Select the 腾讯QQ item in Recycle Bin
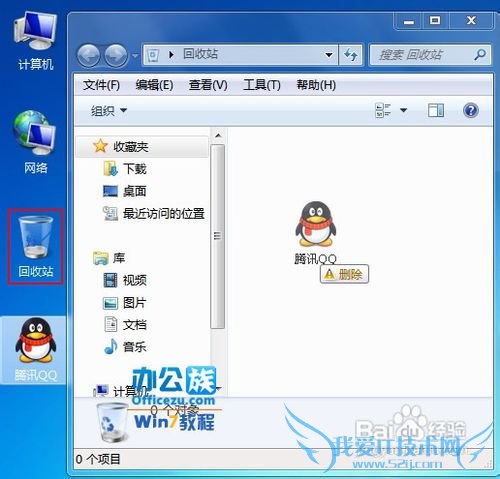The image size is (500, 479). 315,233
